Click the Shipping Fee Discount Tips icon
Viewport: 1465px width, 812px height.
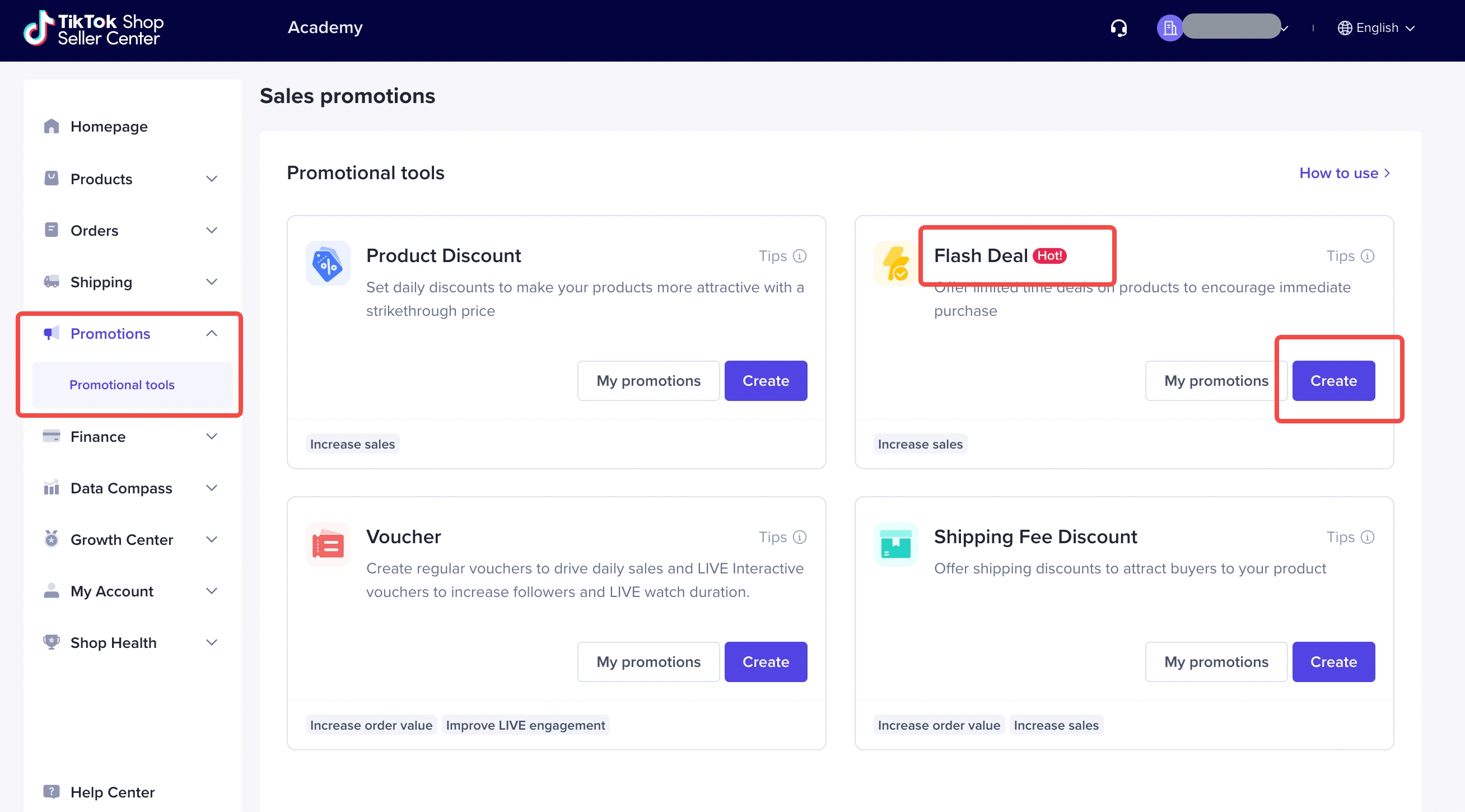coord(1367,537)
